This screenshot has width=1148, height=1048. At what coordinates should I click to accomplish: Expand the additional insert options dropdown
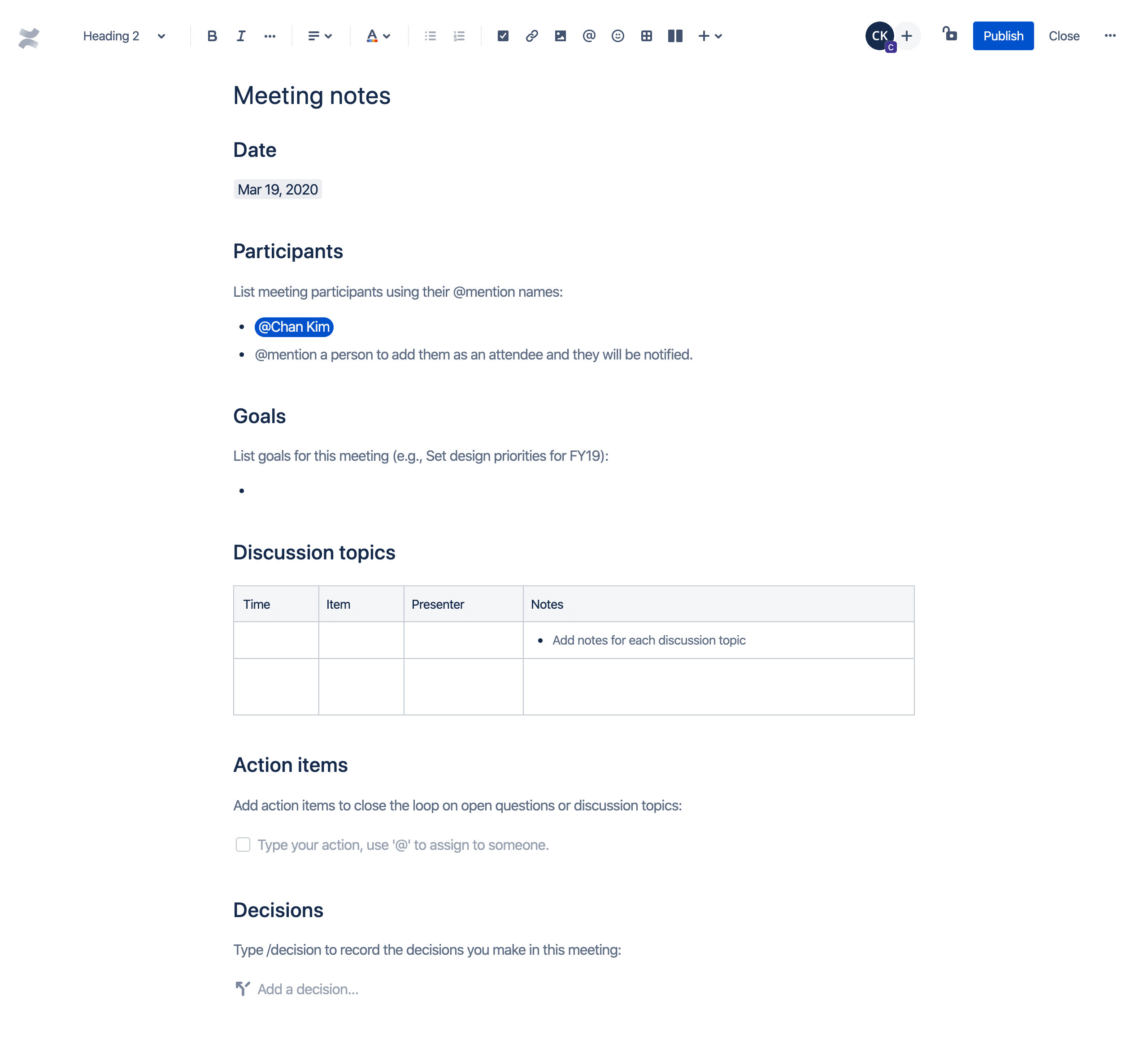pyautogui.click(x=718, y=36)
